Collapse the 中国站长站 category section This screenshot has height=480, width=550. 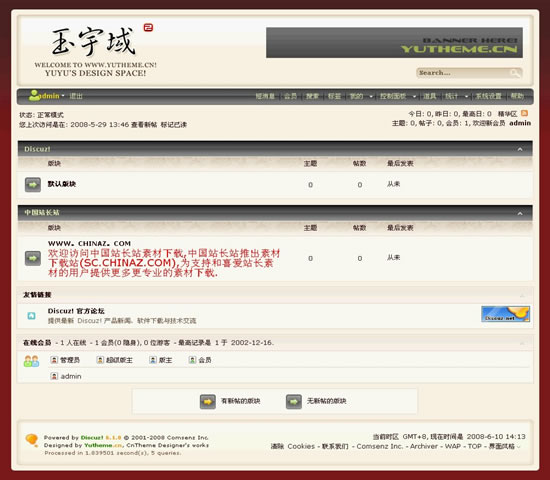[x=520, y=213]
